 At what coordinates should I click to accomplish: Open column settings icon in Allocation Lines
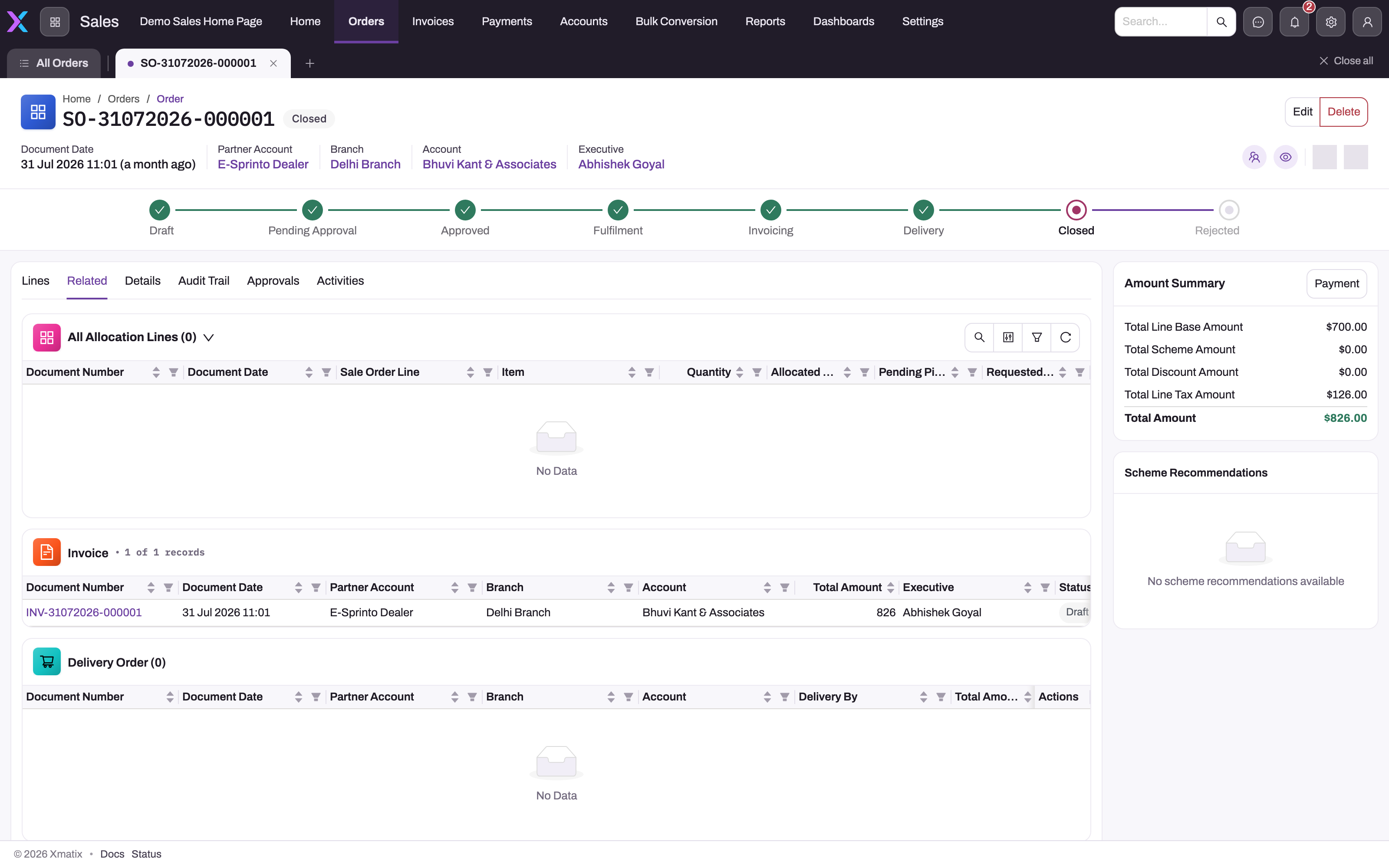point(1008,337)
